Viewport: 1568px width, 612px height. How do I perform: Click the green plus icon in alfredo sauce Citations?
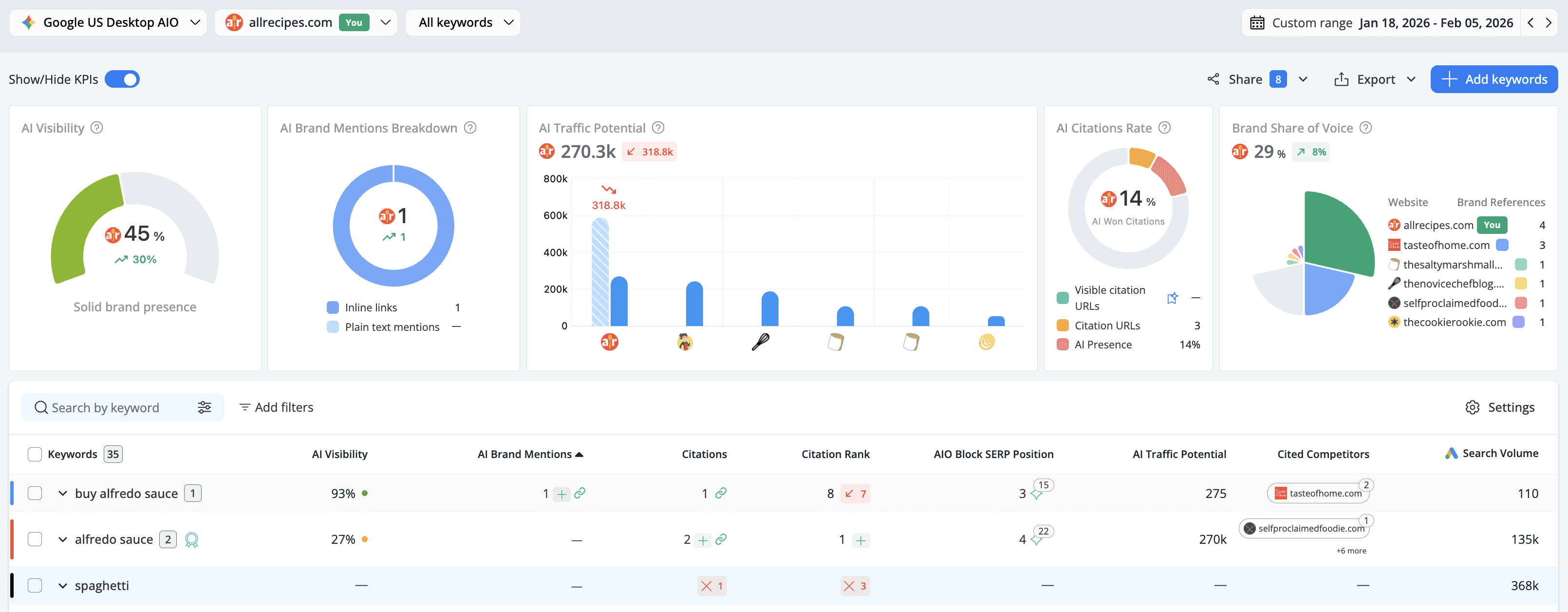[704, 539]
